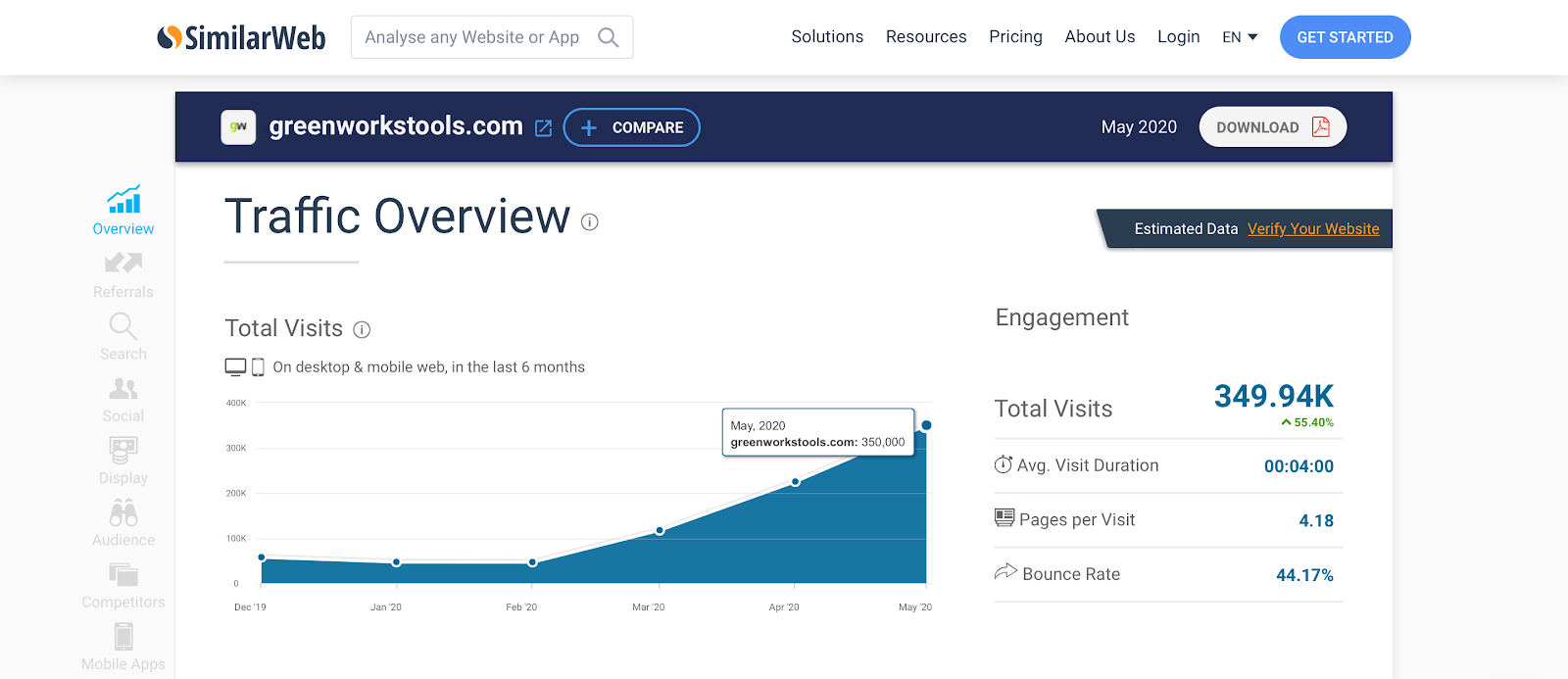The height and width of the screenshot is (679, 1568).
Task: Click the Jan '20 data point on chart
Action: pos(397,562)
